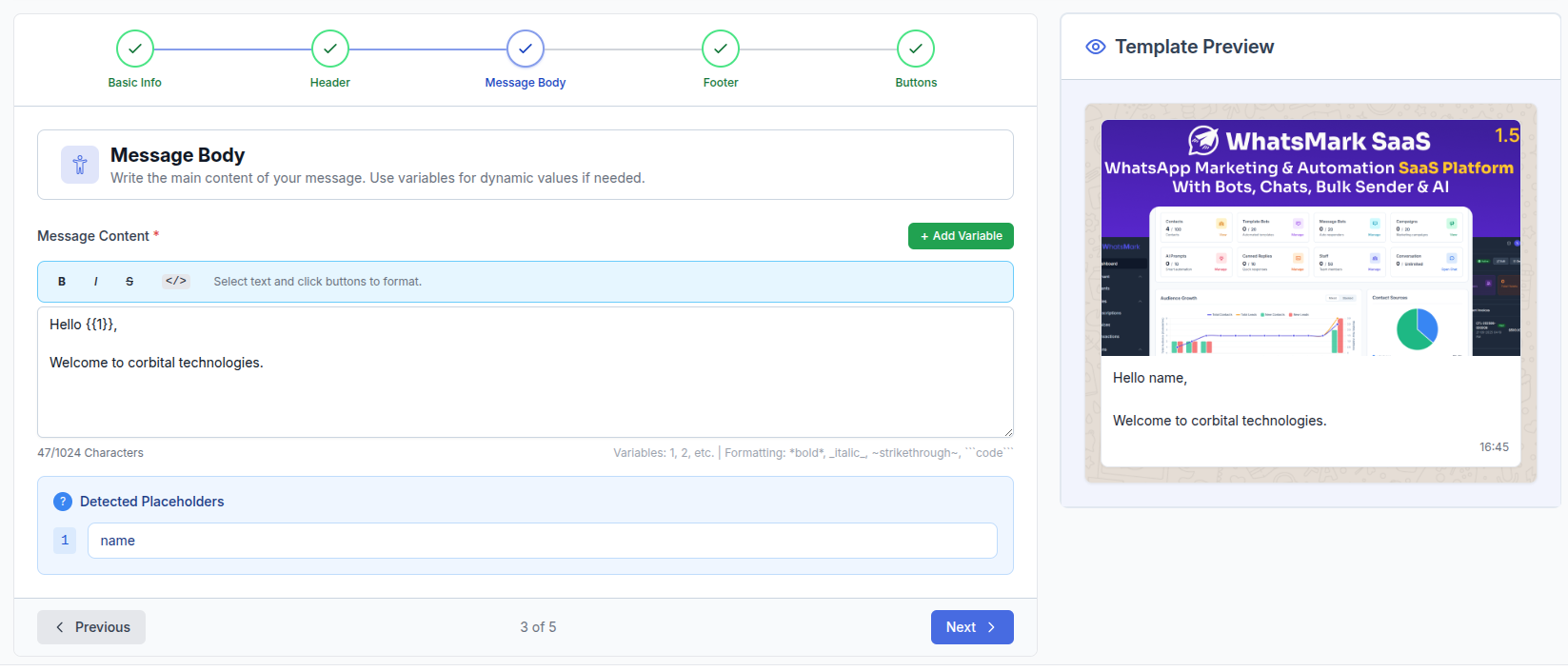
Task: Click the Buttons step checkmark circle
Action: pyautogui.click(x=916, y=49)
